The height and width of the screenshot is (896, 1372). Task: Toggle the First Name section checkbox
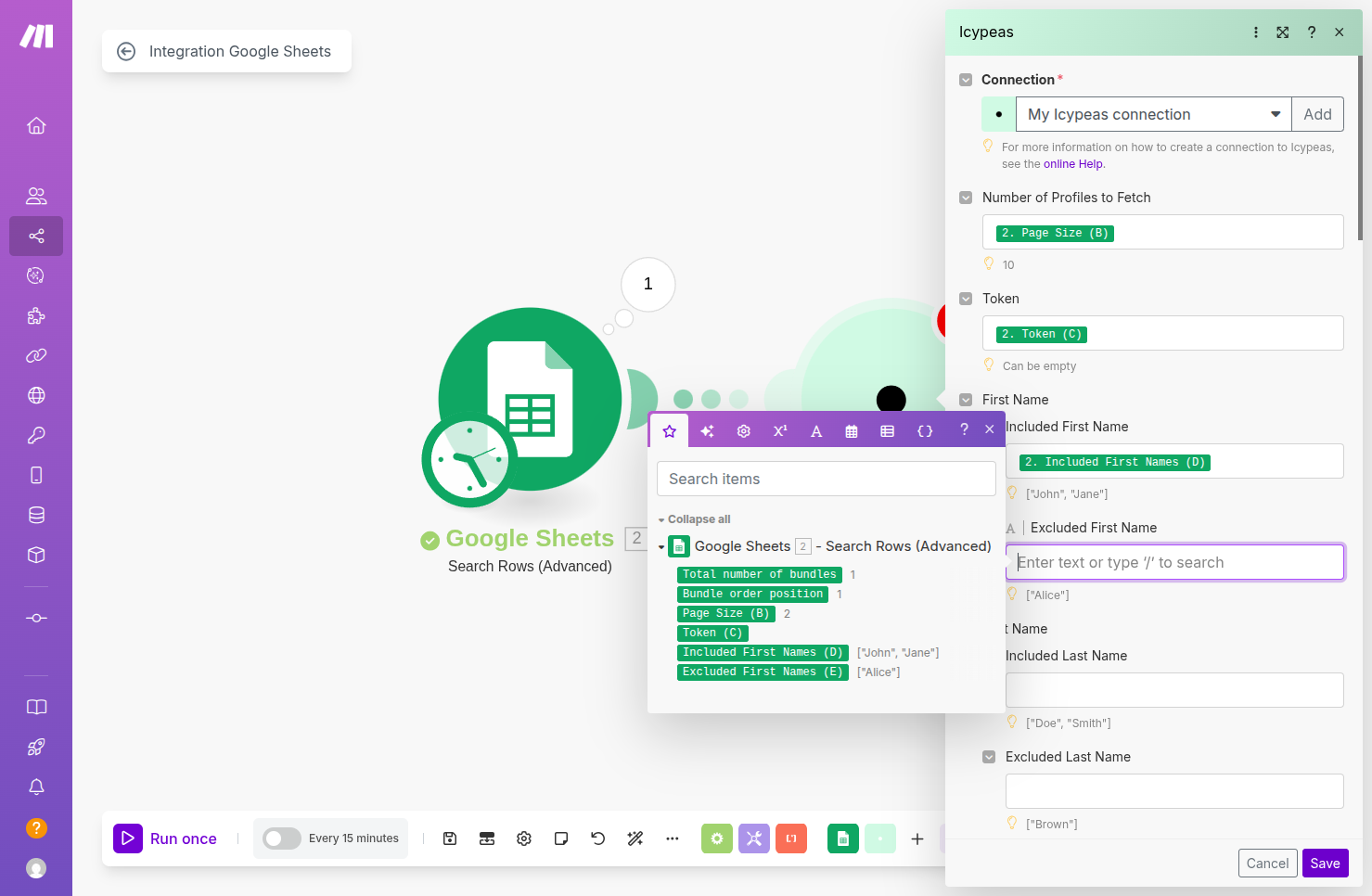(x=966, y=400)
